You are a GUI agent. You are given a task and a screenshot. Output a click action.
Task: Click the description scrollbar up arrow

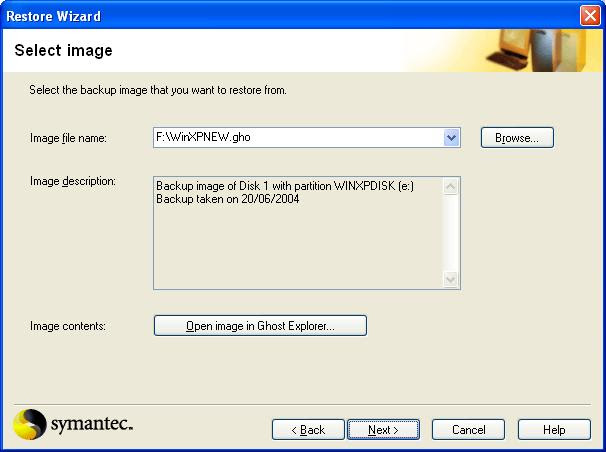[451, 187]
